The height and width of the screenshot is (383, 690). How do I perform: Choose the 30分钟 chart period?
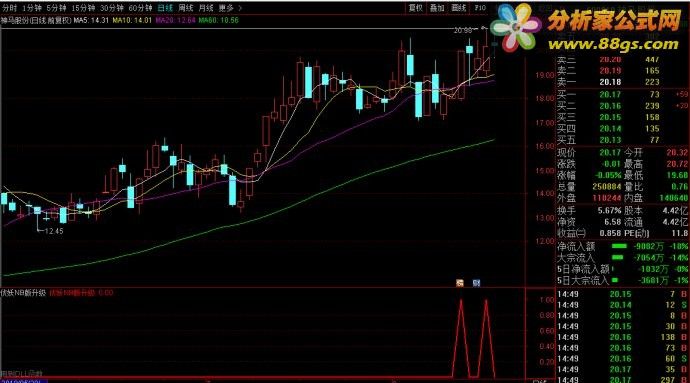(112, 8)
